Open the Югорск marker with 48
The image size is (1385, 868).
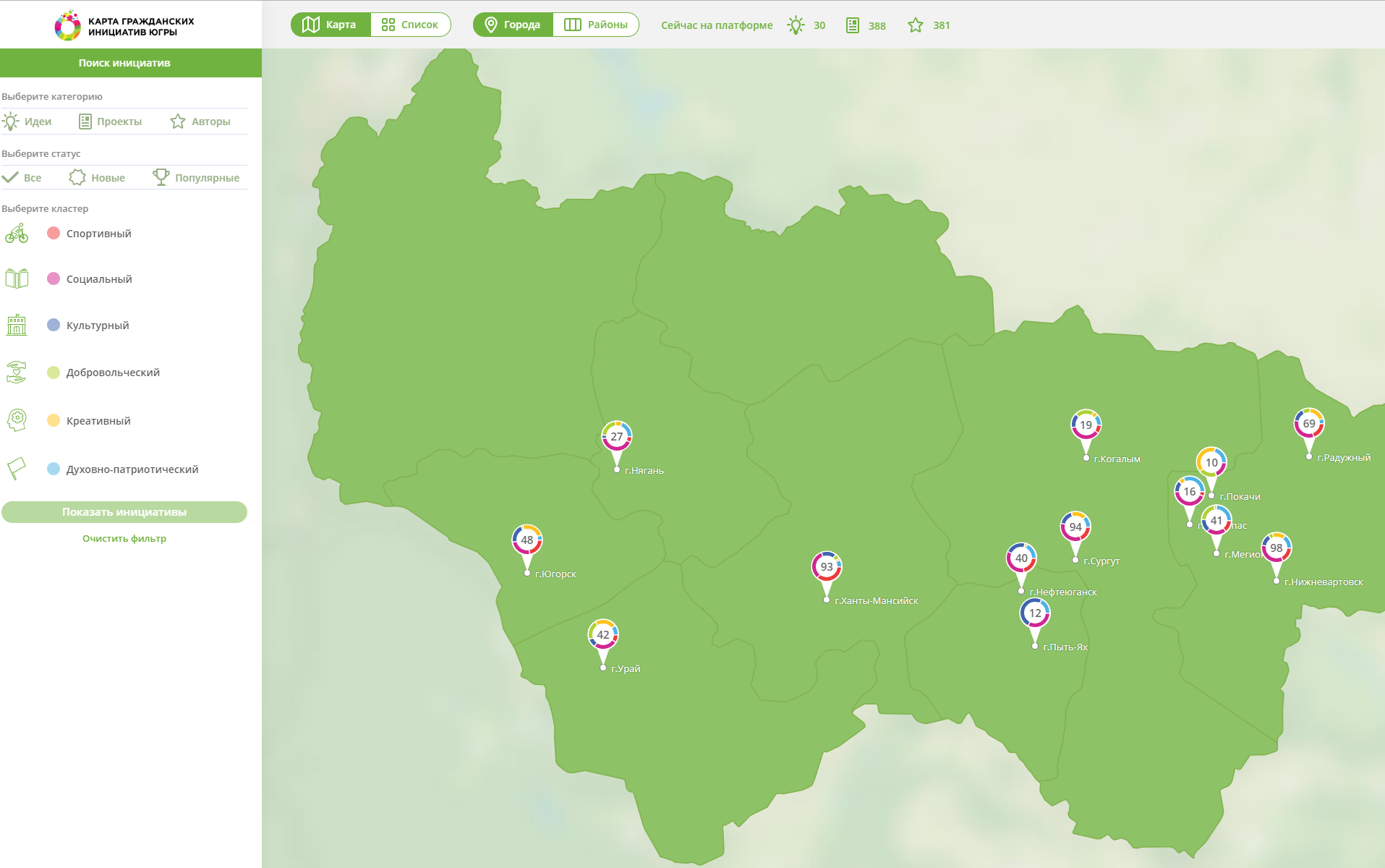pyautogui.click(x=527, y=540)
